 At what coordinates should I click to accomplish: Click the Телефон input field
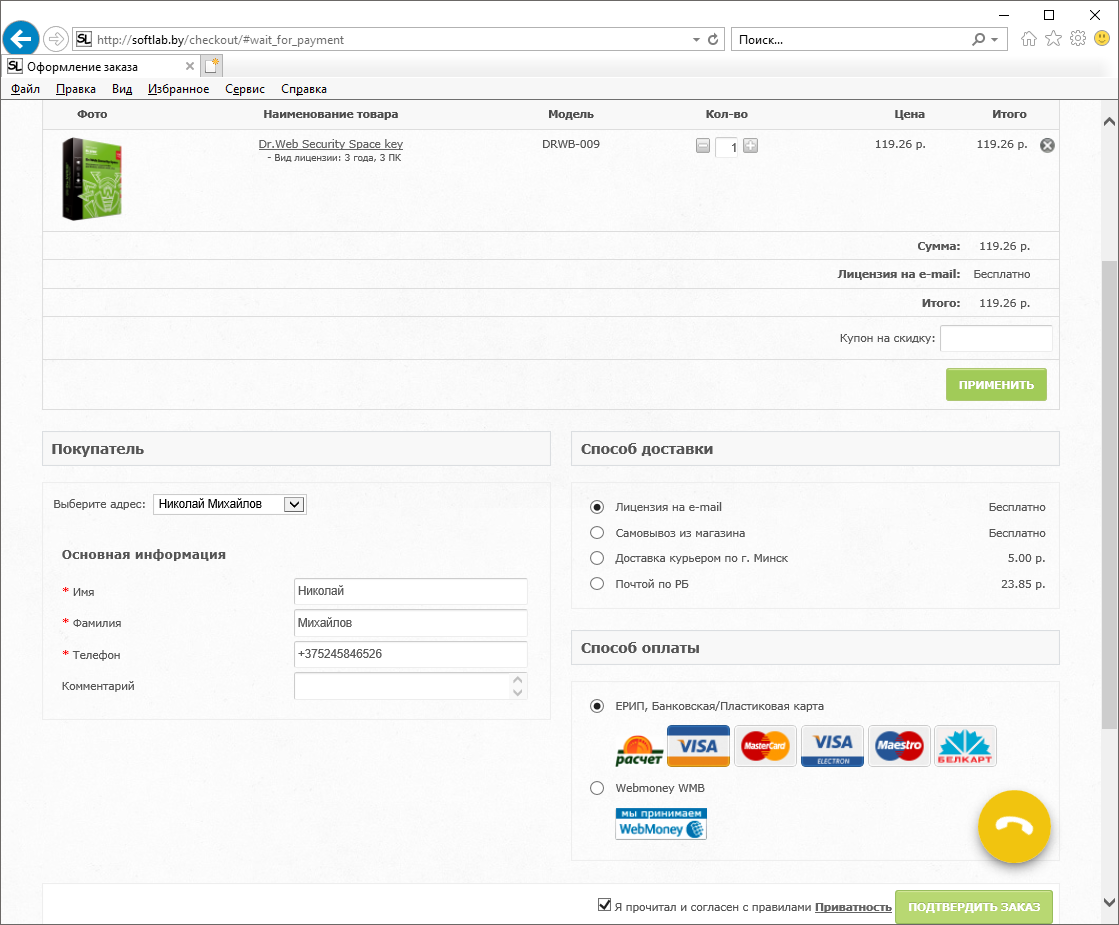[411, 654]
